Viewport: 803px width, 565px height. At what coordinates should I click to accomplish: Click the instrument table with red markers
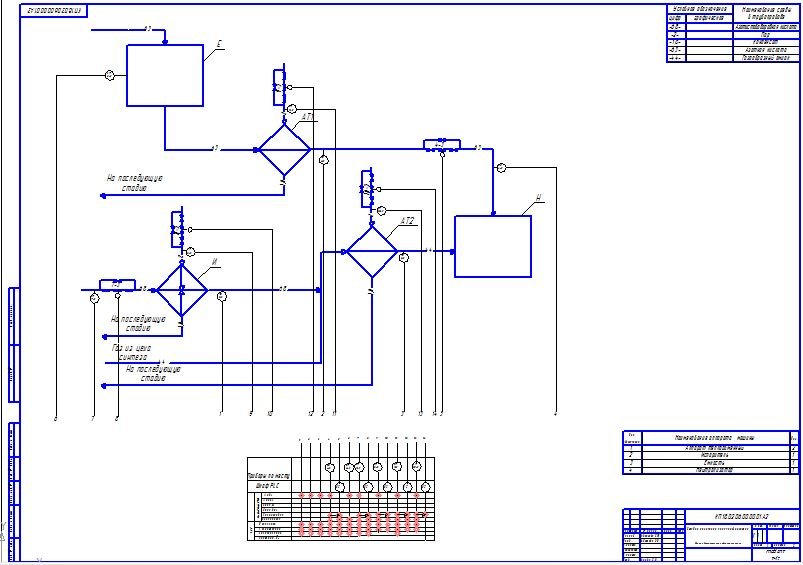(x=342, y=500)
